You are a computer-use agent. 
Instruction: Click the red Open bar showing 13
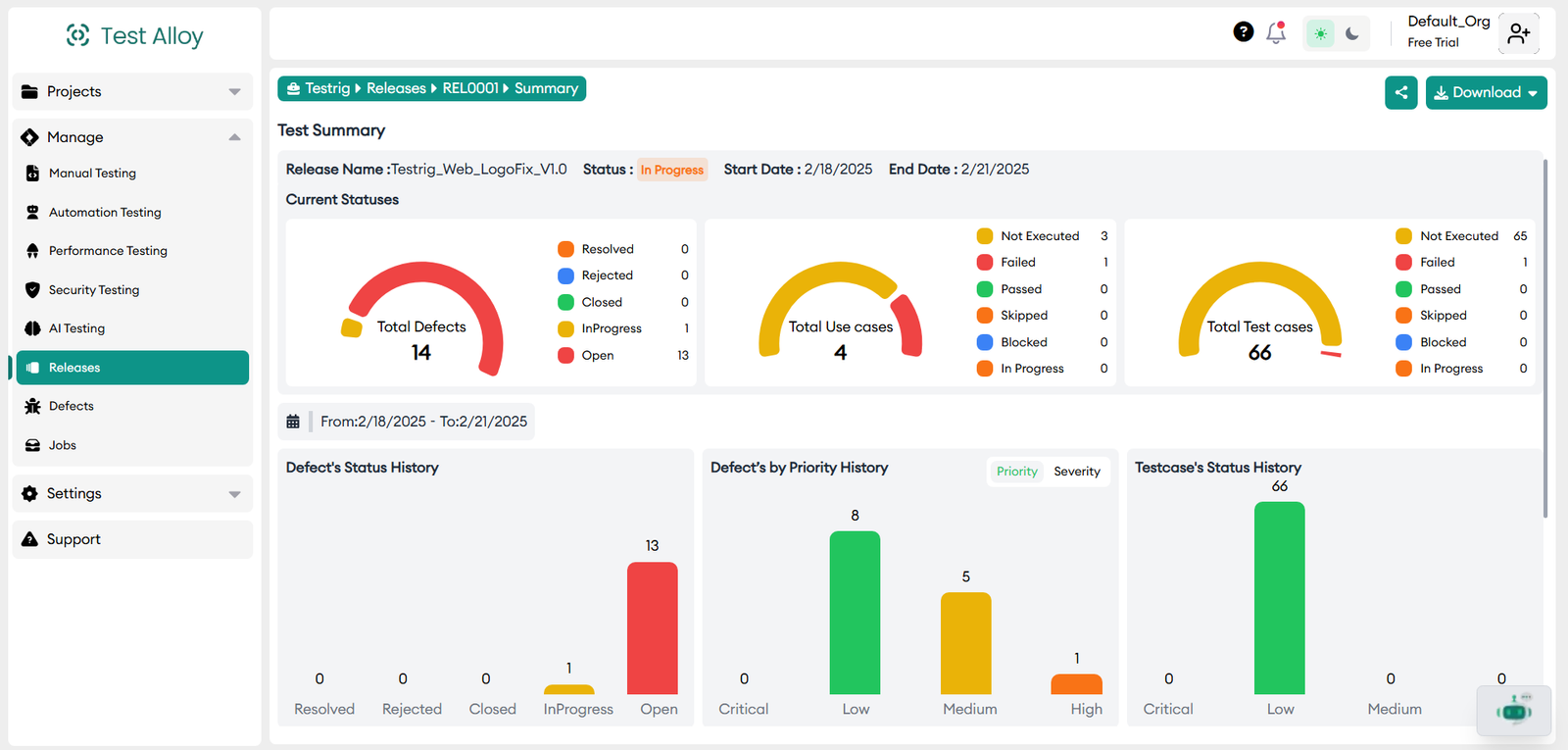tap(653, 627)
